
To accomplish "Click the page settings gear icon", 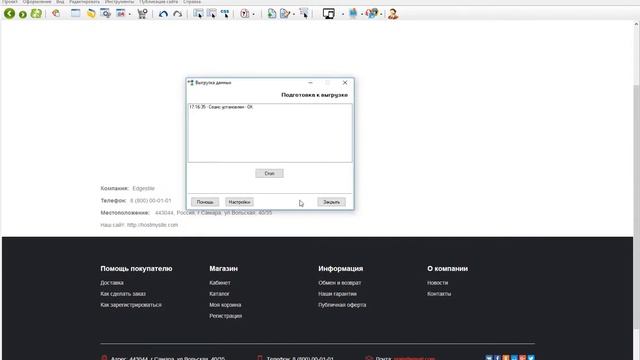I will pyautogui.click(x=106, y=13).
